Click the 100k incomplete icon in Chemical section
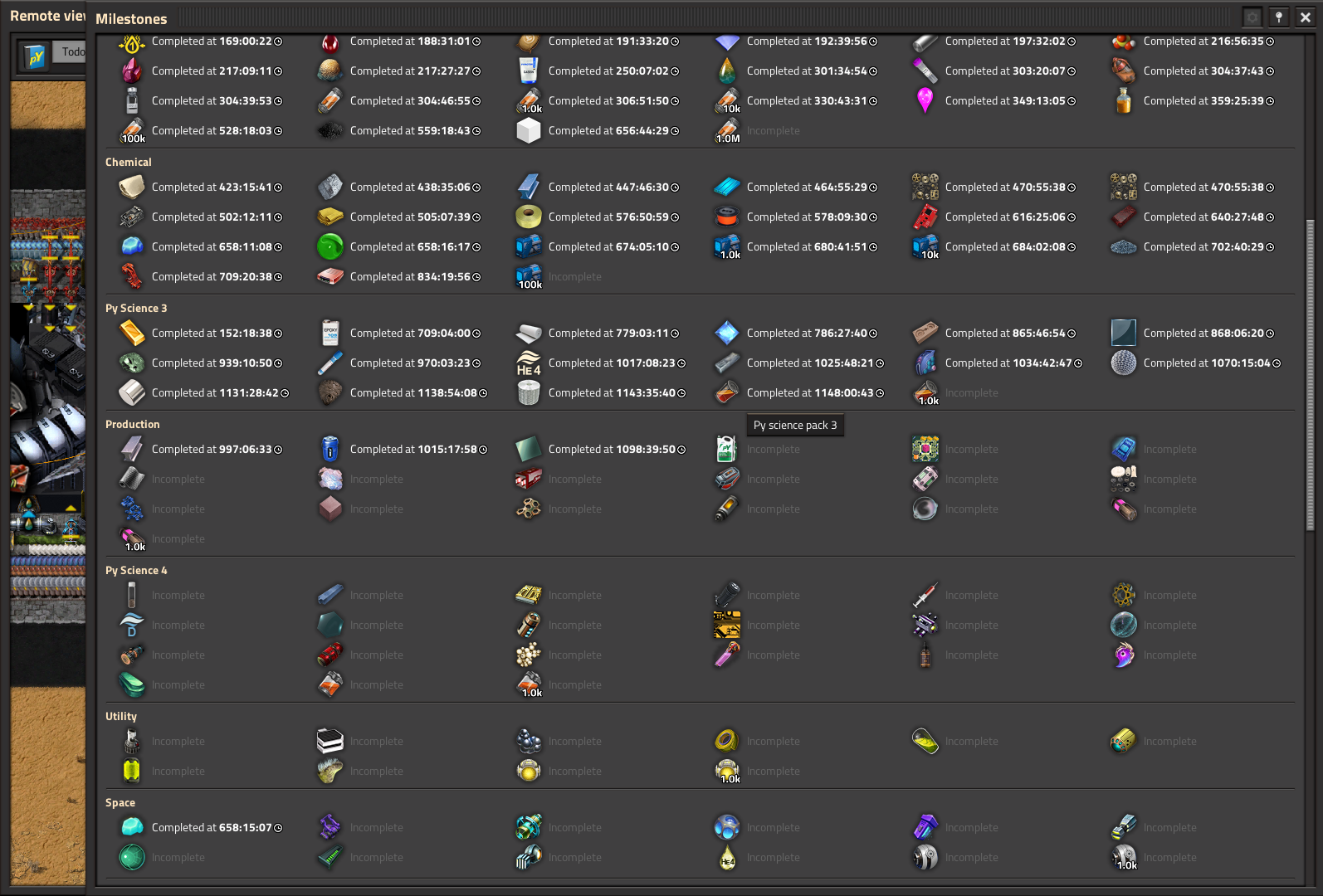 (529, 277)
